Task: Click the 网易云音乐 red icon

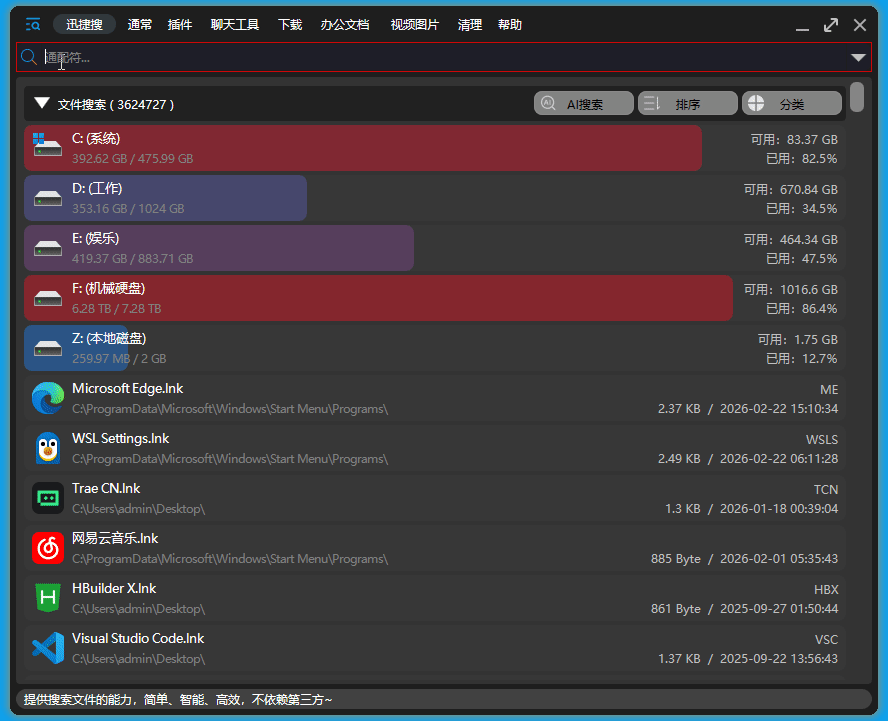Action: click(x=47, y=548)
